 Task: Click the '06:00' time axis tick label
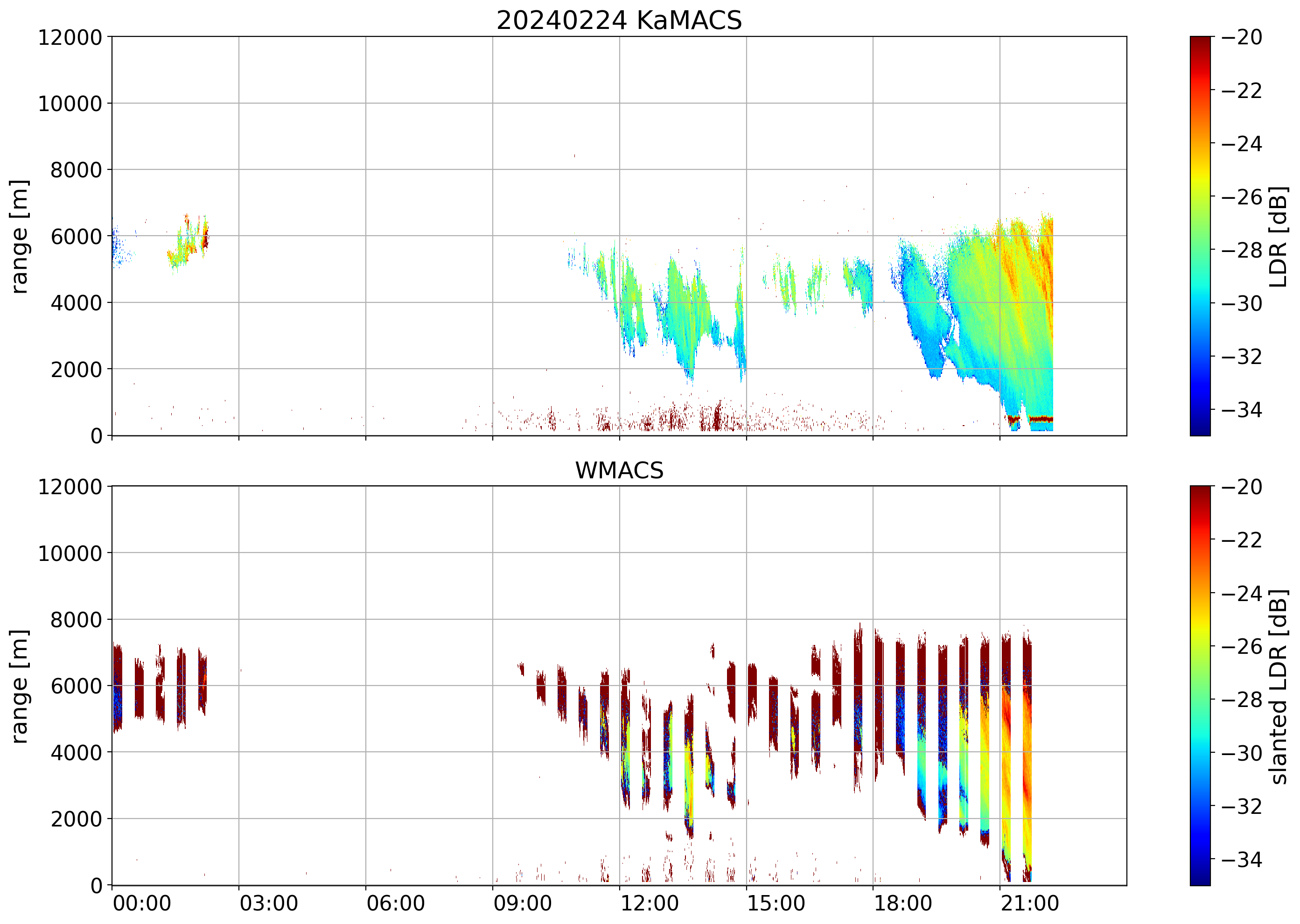pyautogui.click(x=395, y=903)
